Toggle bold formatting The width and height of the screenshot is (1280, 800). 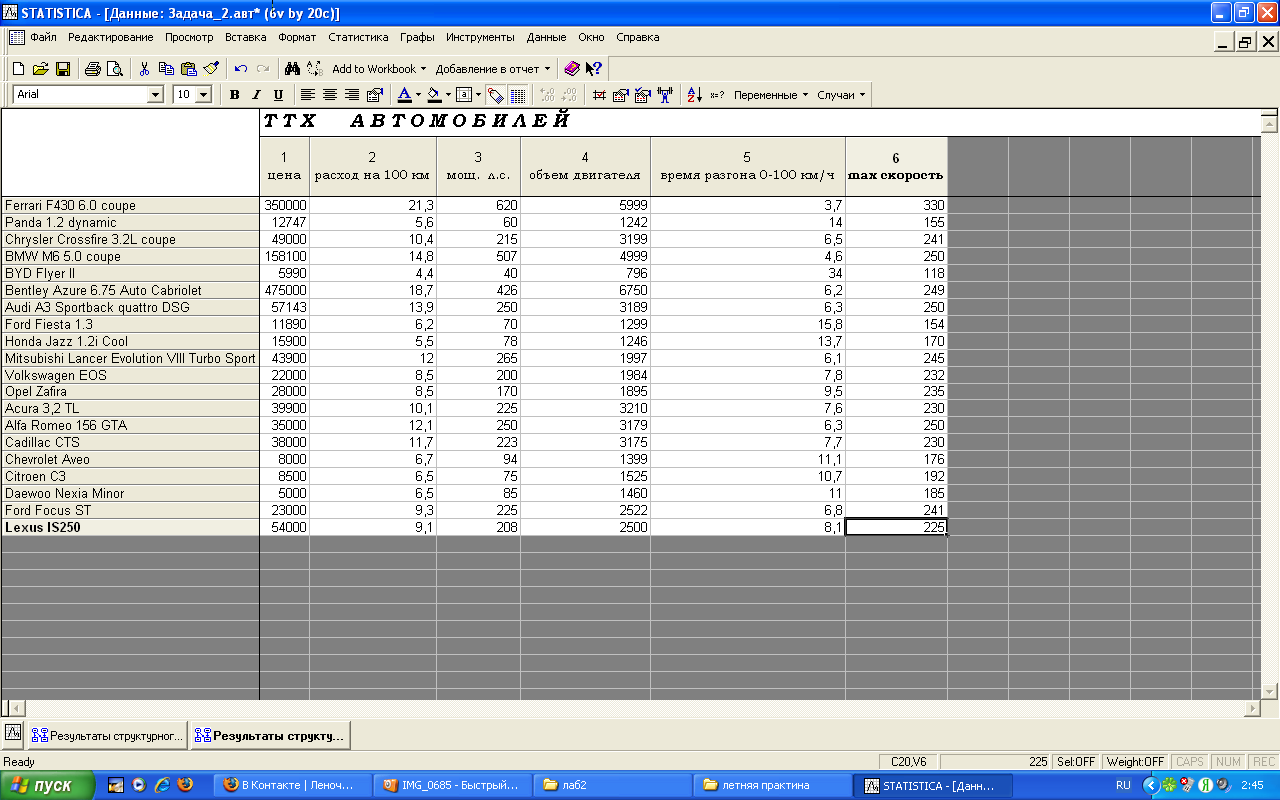tap(234, 95)
